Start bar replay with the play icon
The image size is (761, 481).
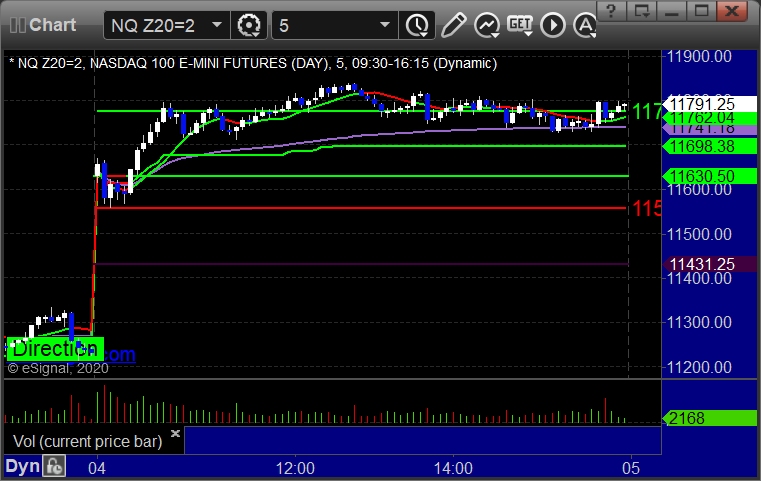[553, 25]
